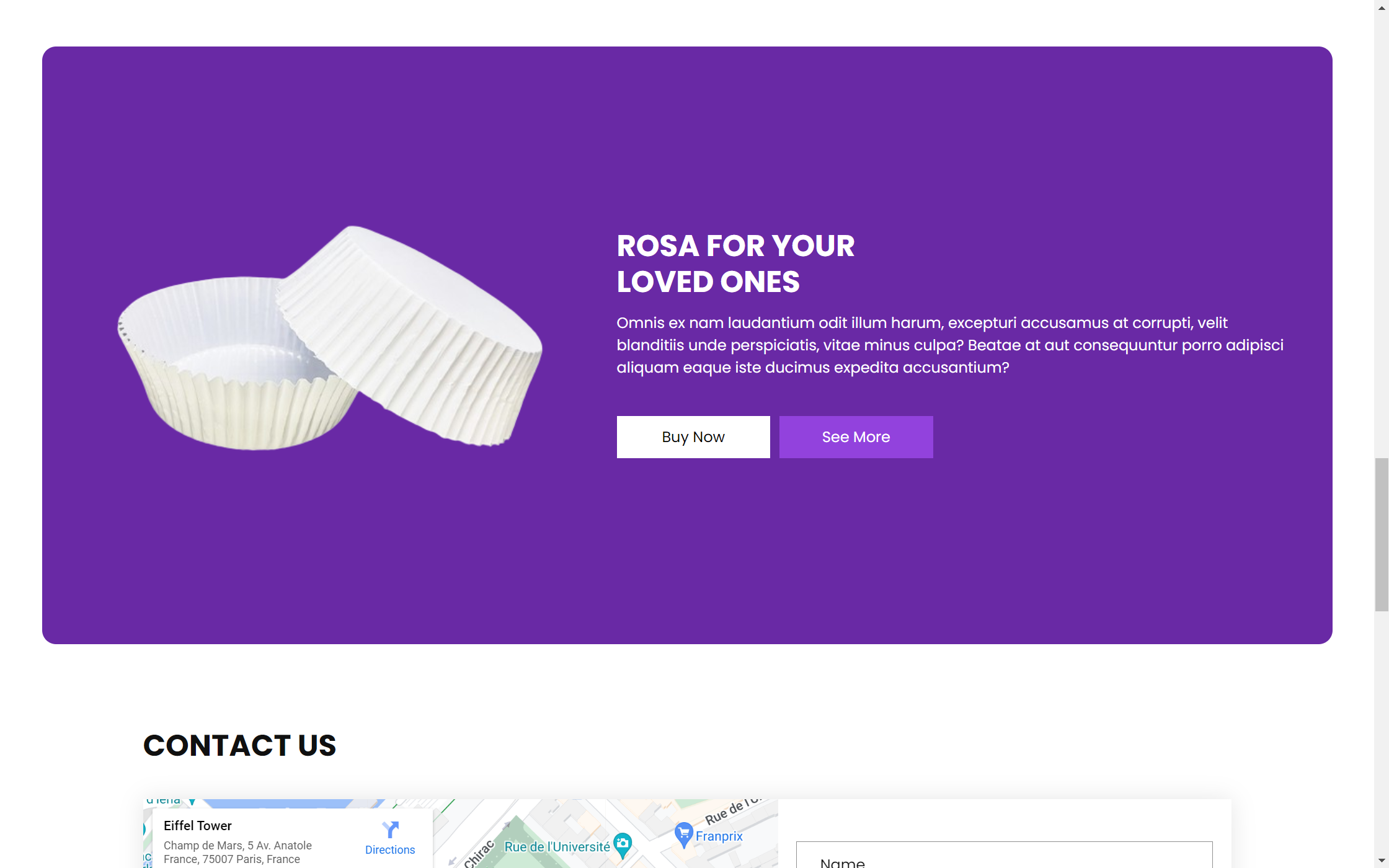Click the vertical scrollbar thumb
Image resolution: width=1389 pixels, height=868 pixels.
(1381, 534)
